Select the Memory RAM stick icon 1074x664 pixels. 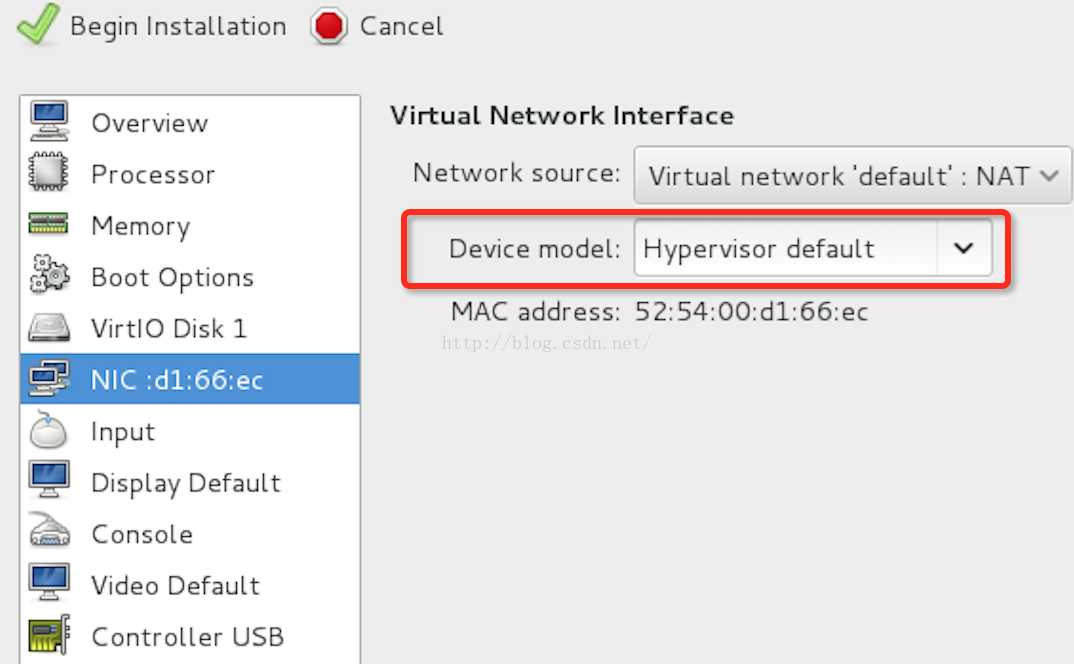click(49, 224)
